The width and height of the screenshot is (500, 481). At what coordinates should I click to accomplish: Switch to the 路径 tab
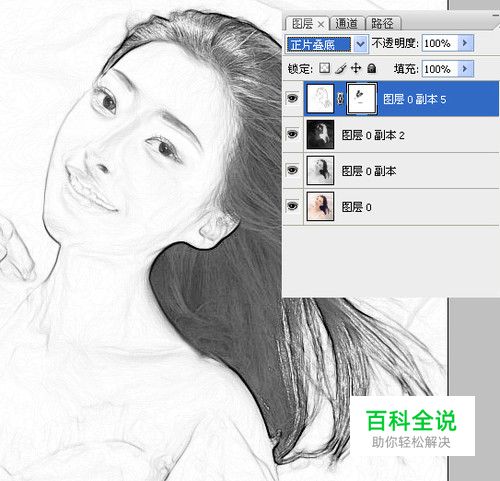(x=383, y=24)
